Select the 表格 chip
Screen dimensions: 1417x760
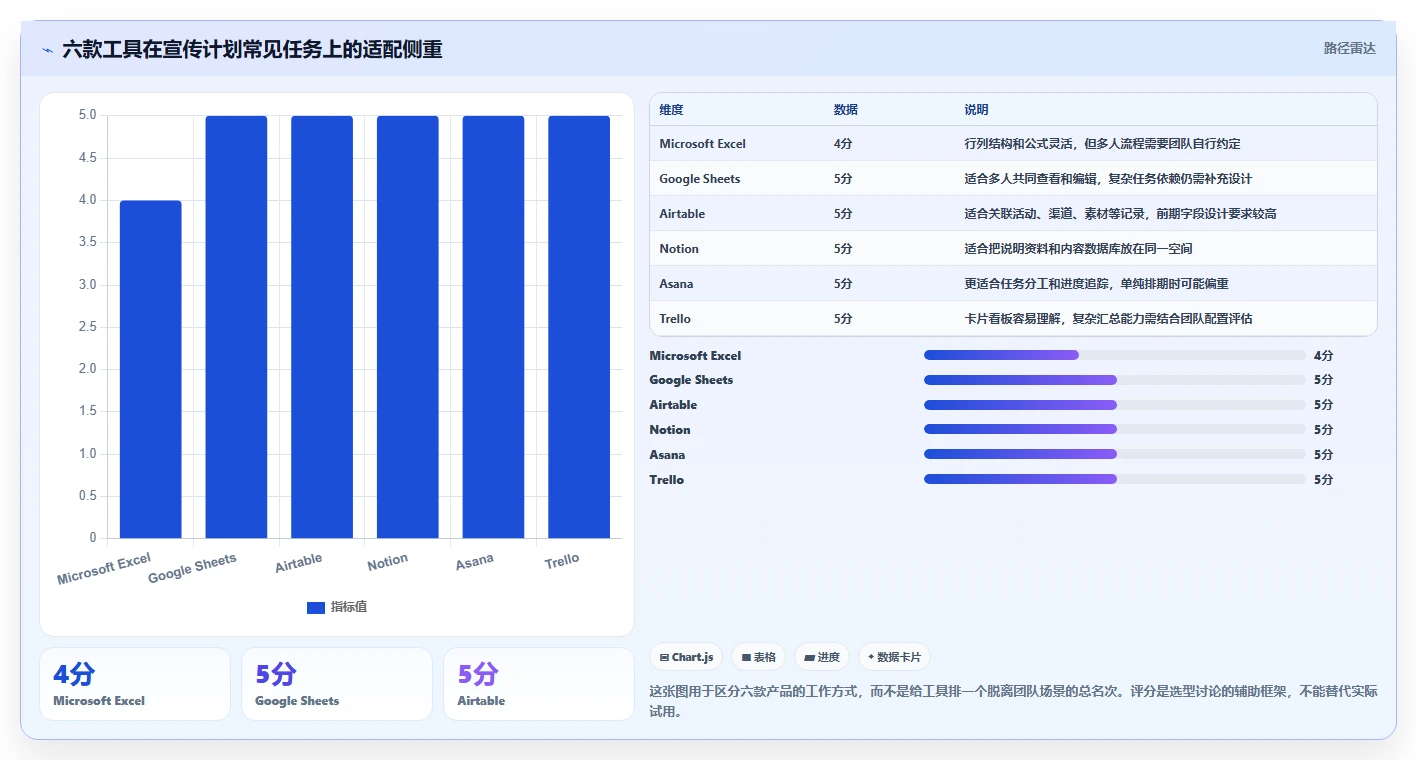(759, 657)
